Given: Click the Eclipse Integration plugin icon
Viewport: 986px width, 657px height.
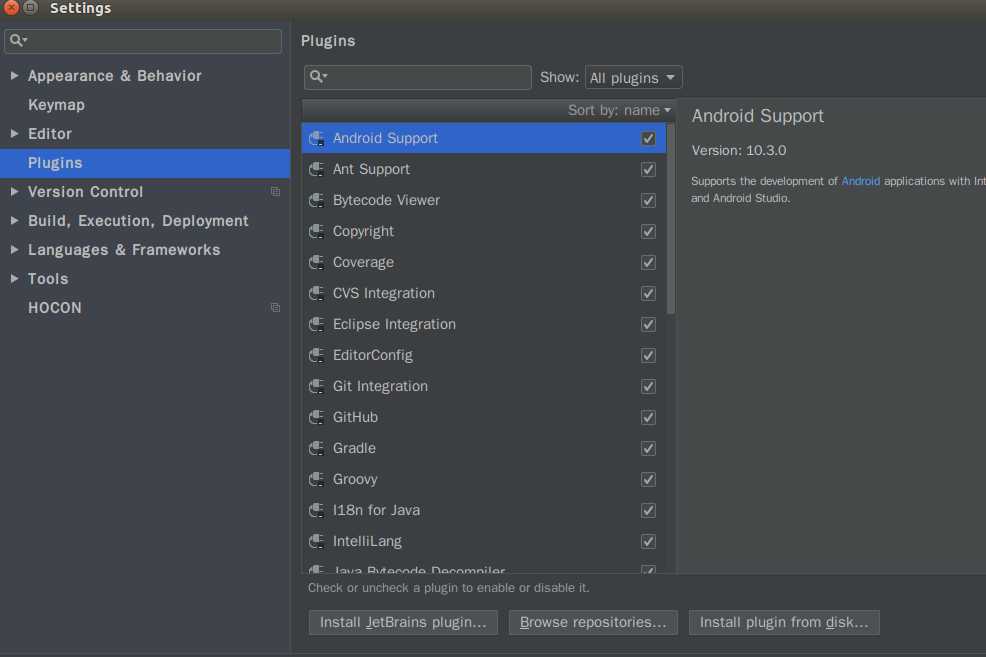Looking at the screenshot, I should point(317,324).
